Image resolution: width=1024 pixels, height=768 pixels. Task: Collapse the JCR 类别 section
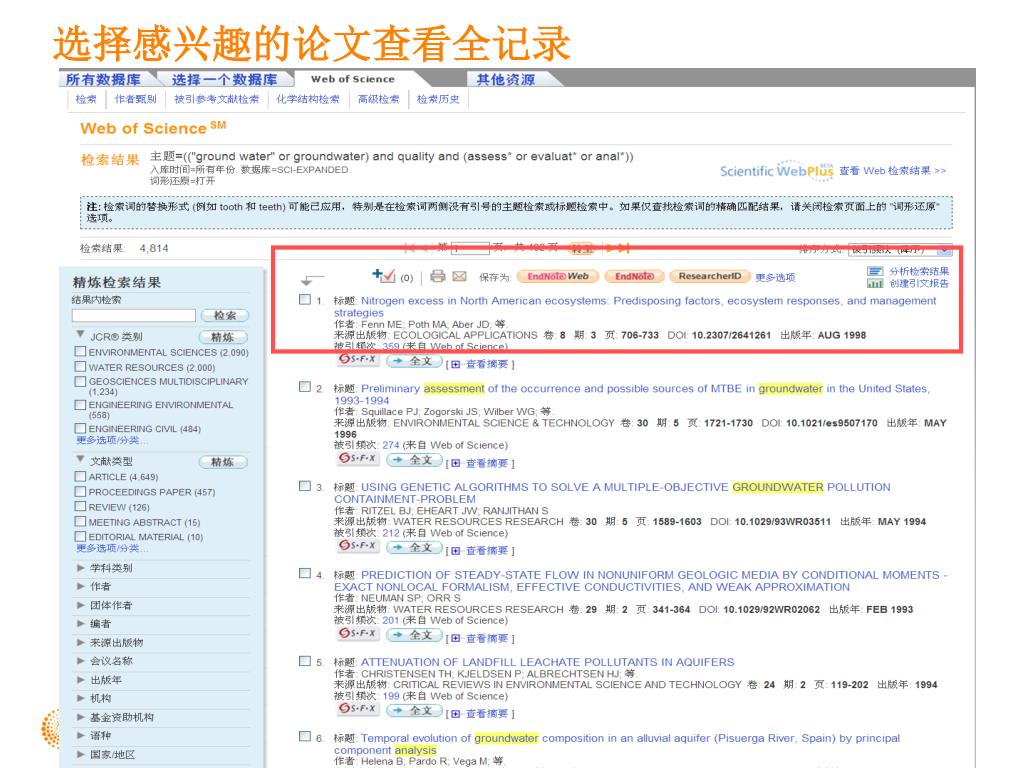tap(80, 334)
